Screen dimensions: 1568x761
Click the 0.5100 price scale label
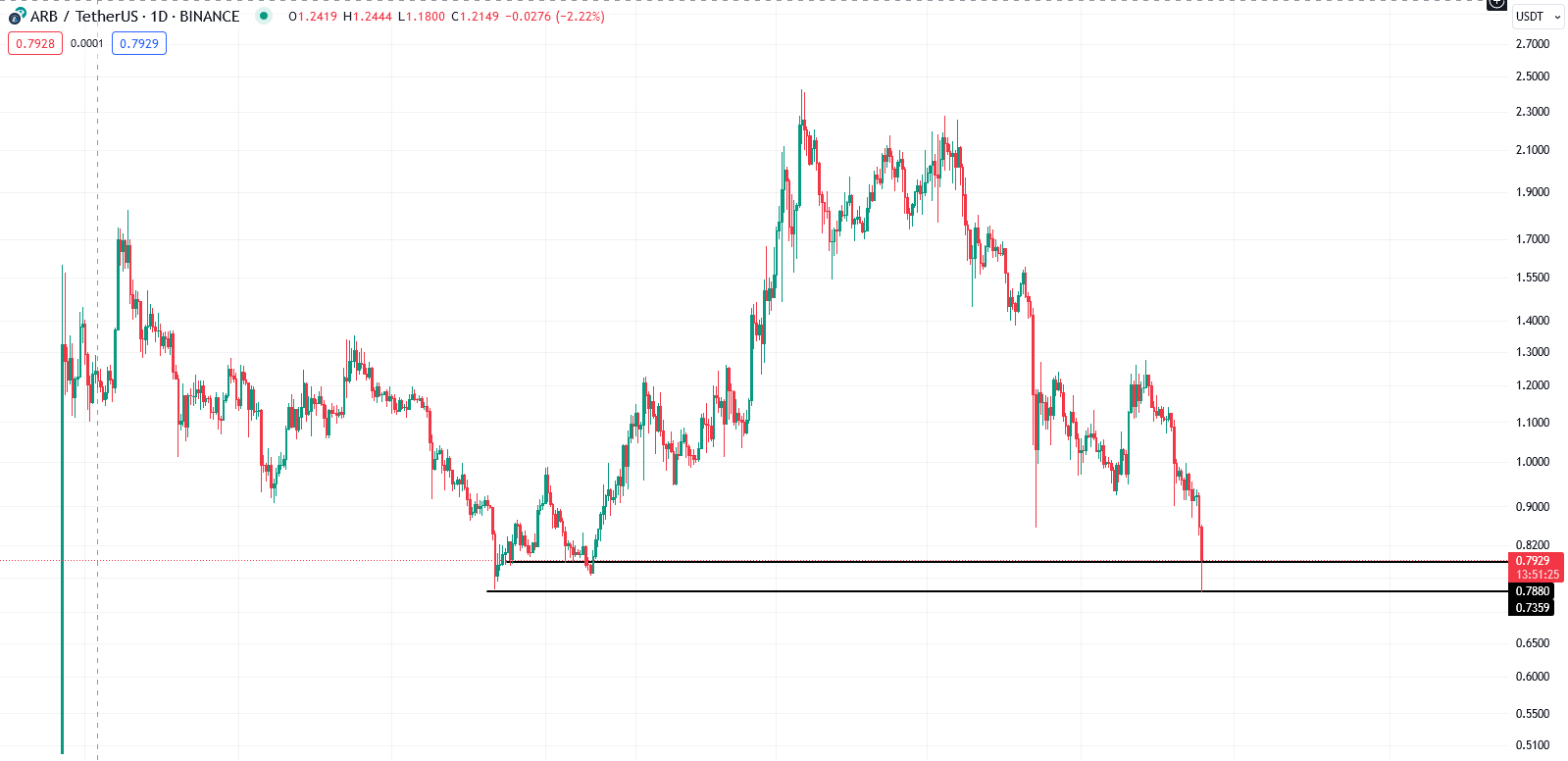(1533, 745)
